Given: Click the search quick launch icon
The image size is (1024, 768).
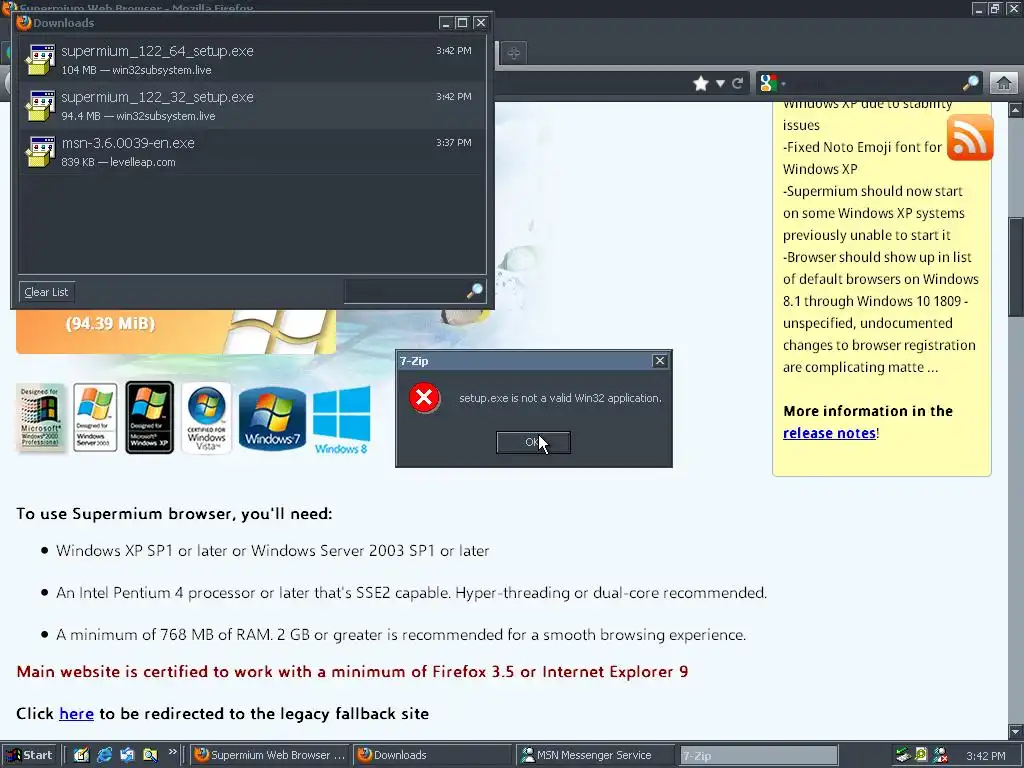Looking at the screenshot, I should tap(150, 755).
